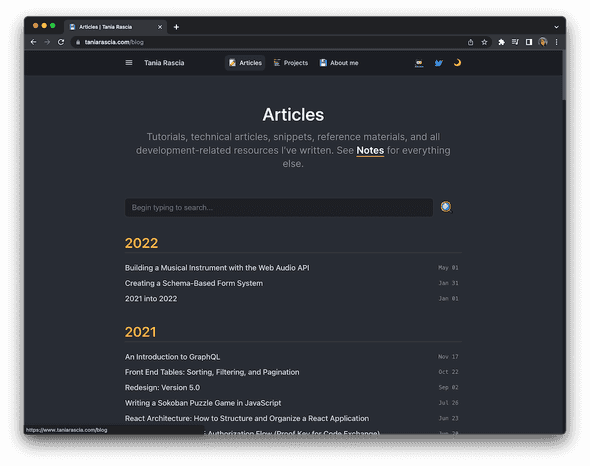Open the hamburger menu icon

129,63
